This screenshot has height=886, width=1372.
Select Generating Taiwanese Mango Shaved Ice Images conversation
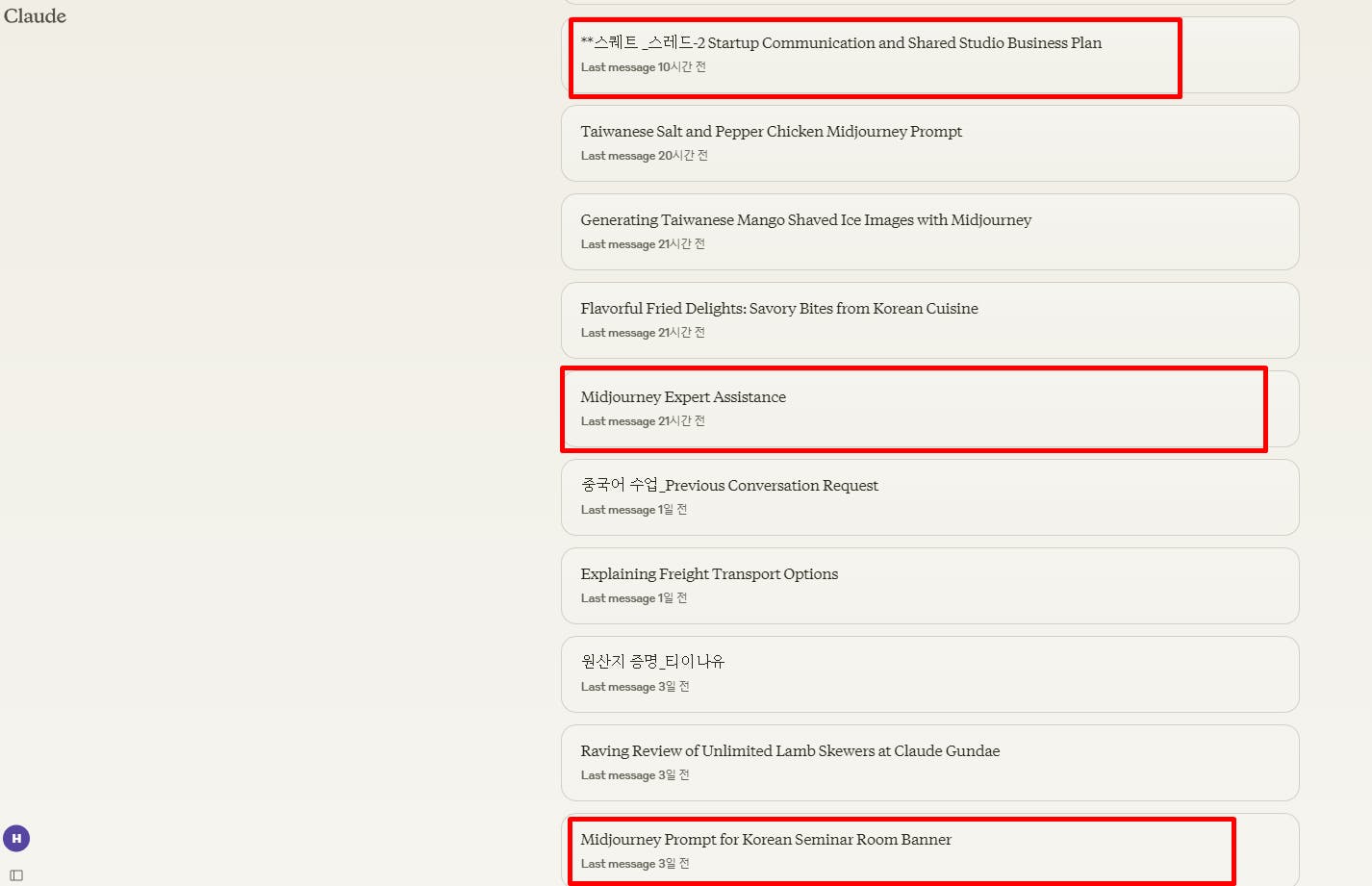click(x=930, y=232)
